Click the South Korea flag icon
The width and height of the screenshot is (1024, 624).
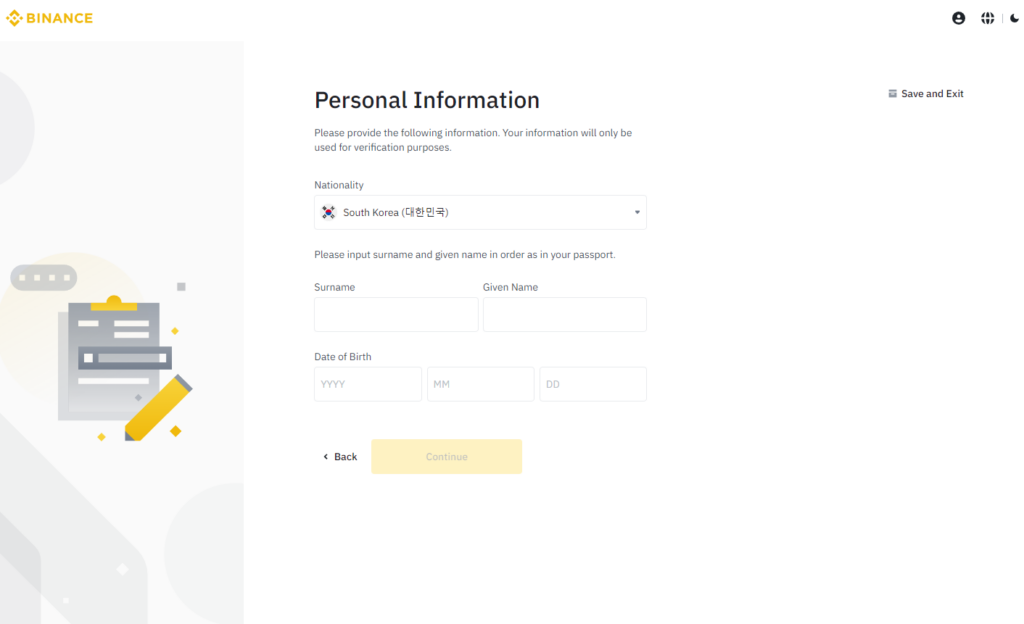(x=328, y=212)
